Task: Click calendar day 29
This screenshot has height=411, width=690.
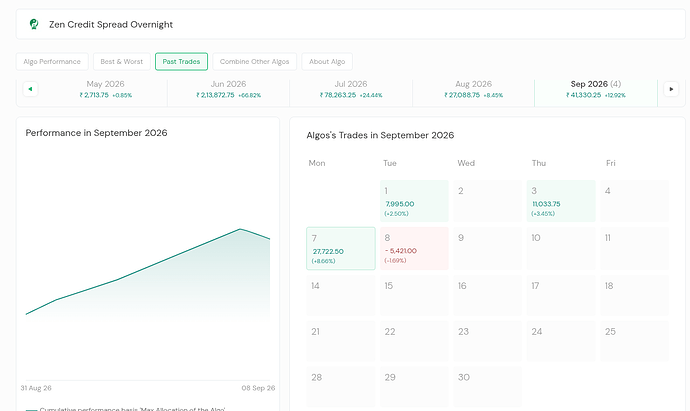Action: tap(414, 387)
